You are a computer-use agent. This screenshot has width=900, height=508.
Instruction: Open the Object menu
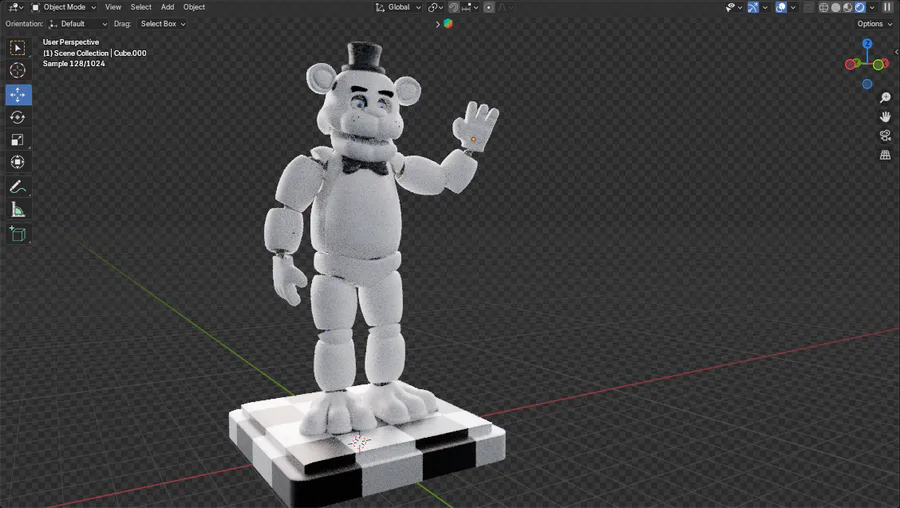coord(194,7)
